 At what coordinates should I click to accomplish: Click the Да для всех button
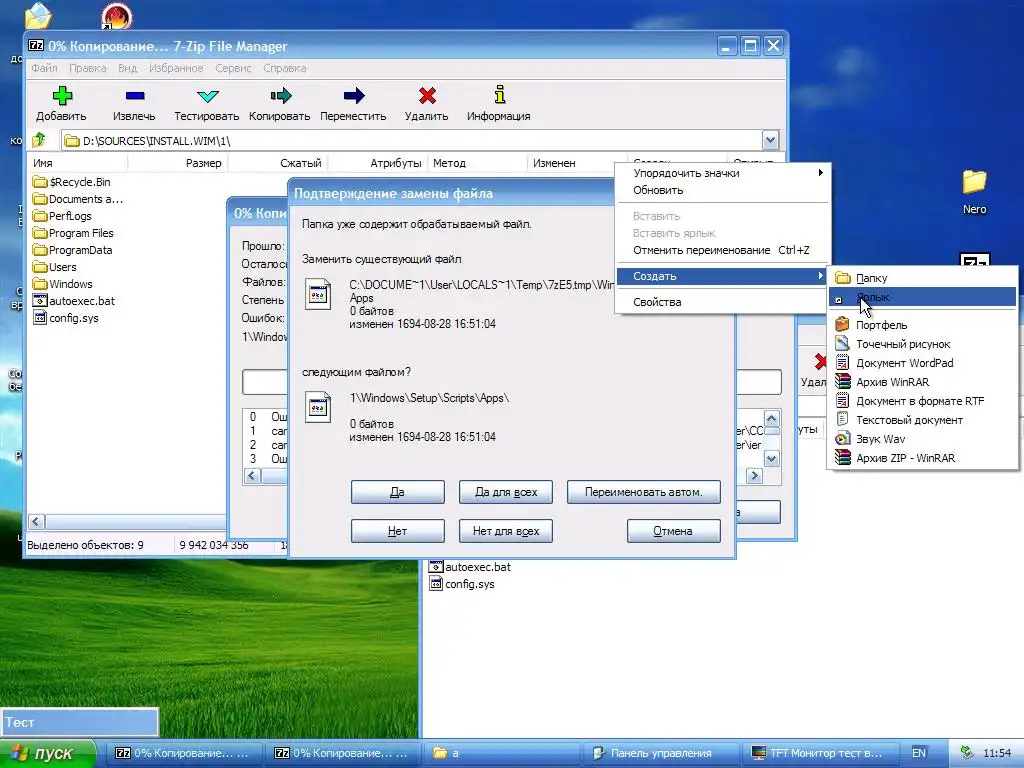pyautogui.click(x=505, y=492)
